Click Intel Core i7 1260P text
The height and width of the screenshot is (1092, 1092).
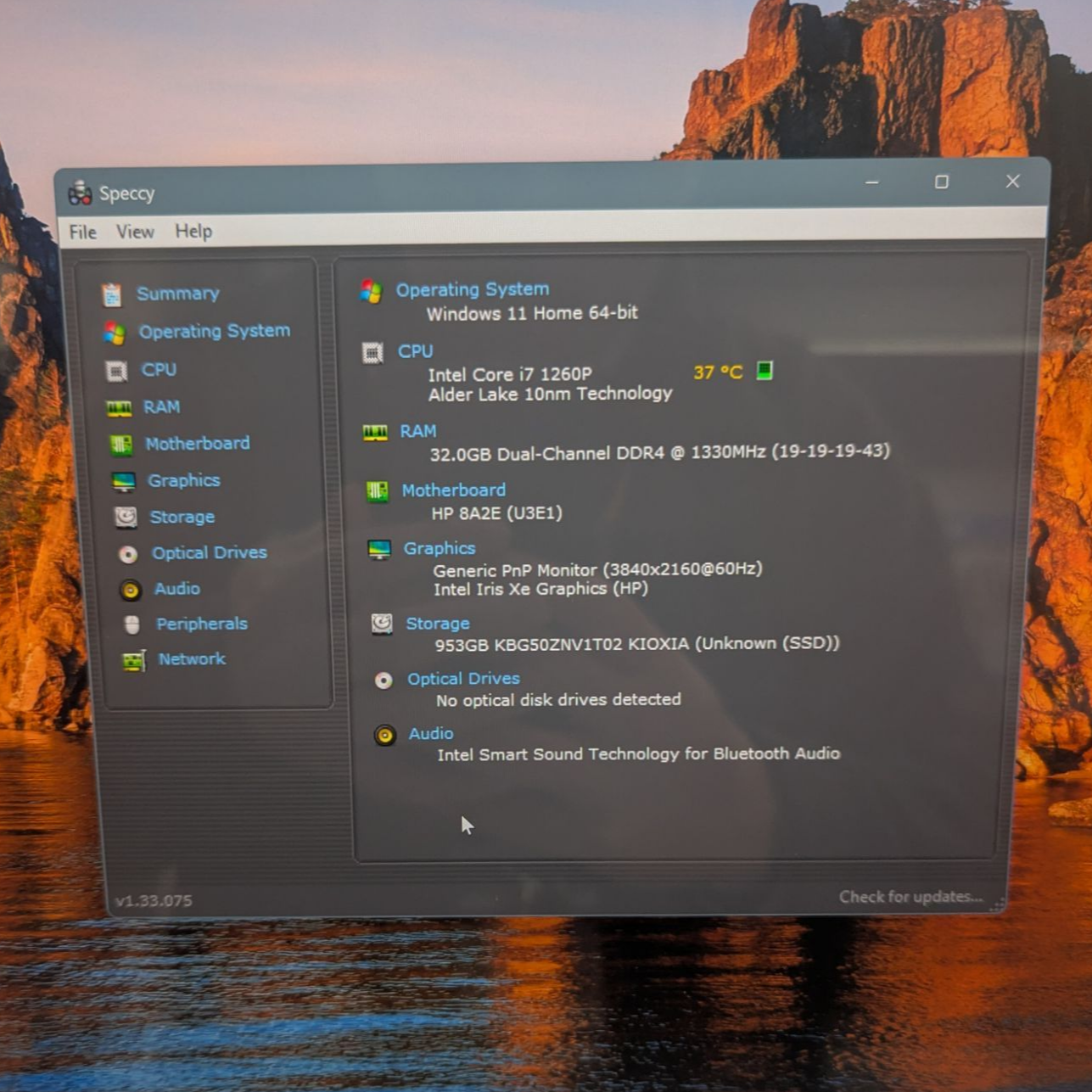tap(510, 374)
